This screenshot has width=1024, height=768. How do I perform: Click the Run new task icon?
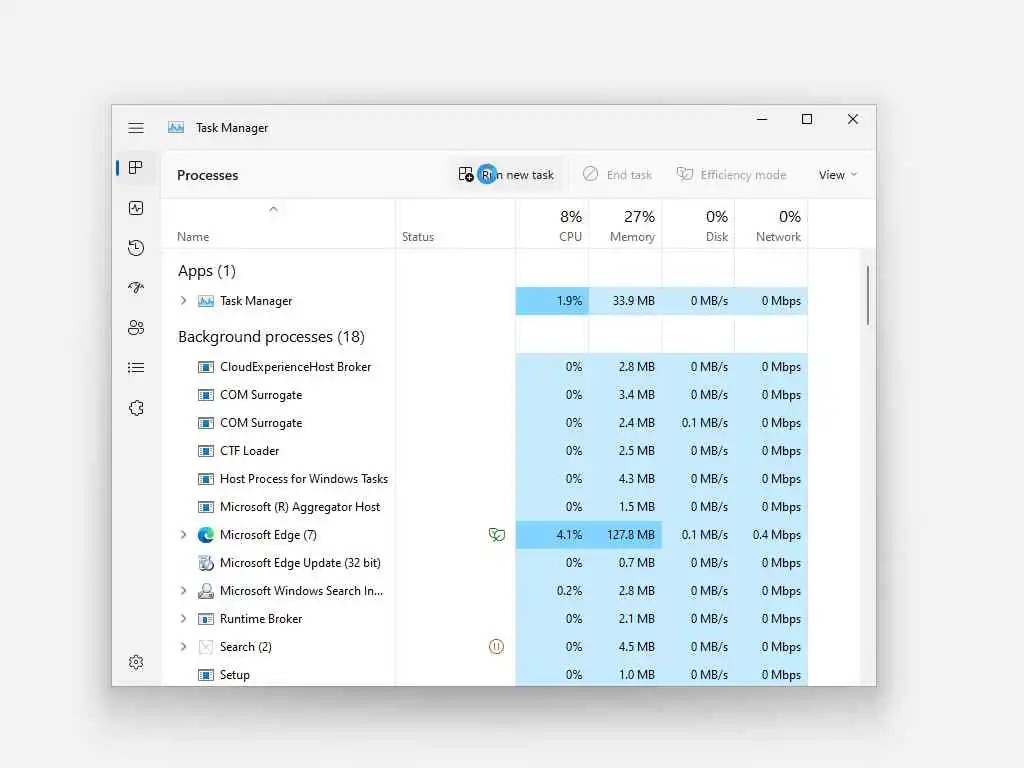pyautogui.click(x=466, y=174)
